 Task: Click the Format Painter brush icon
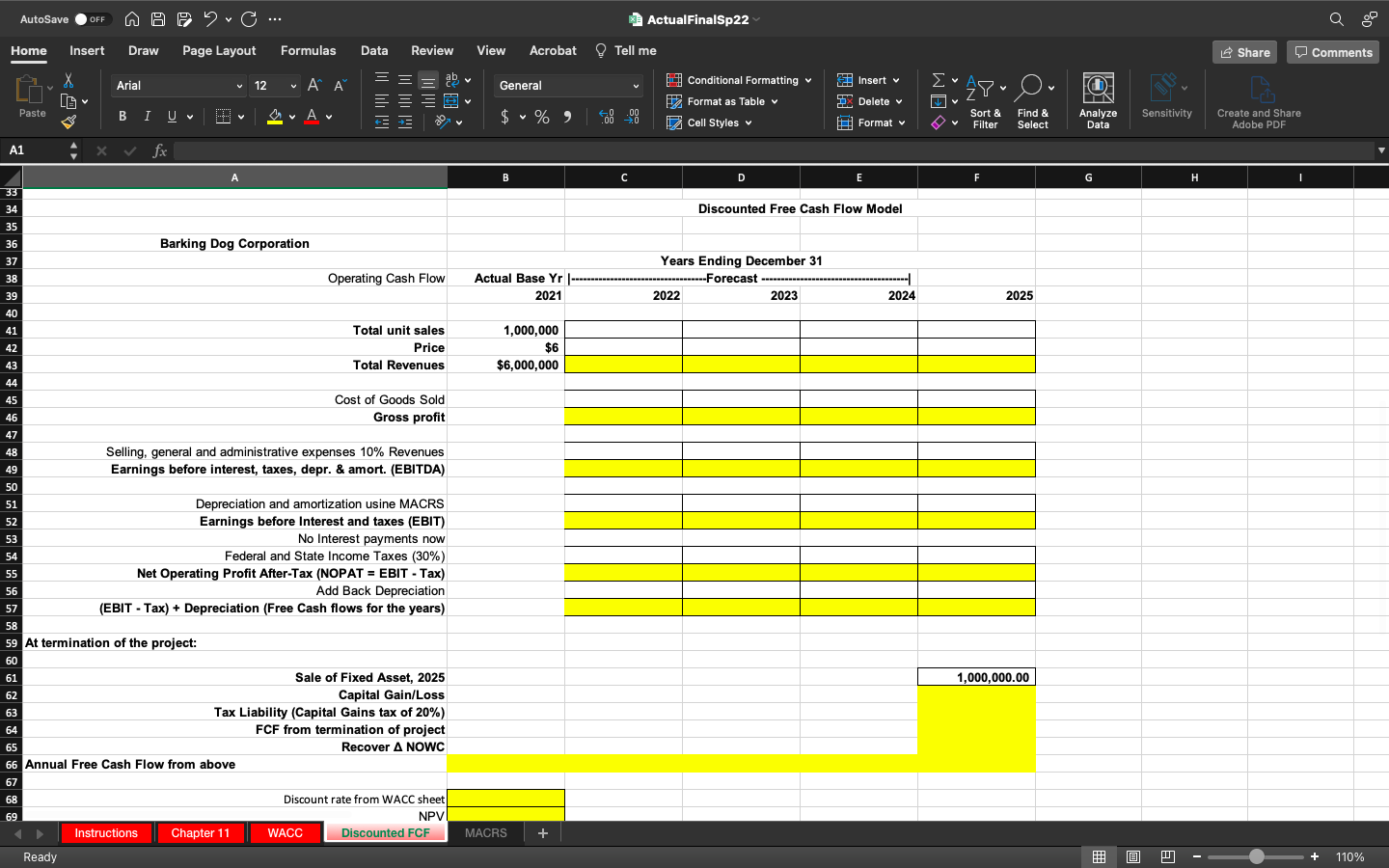coord(68,122)
